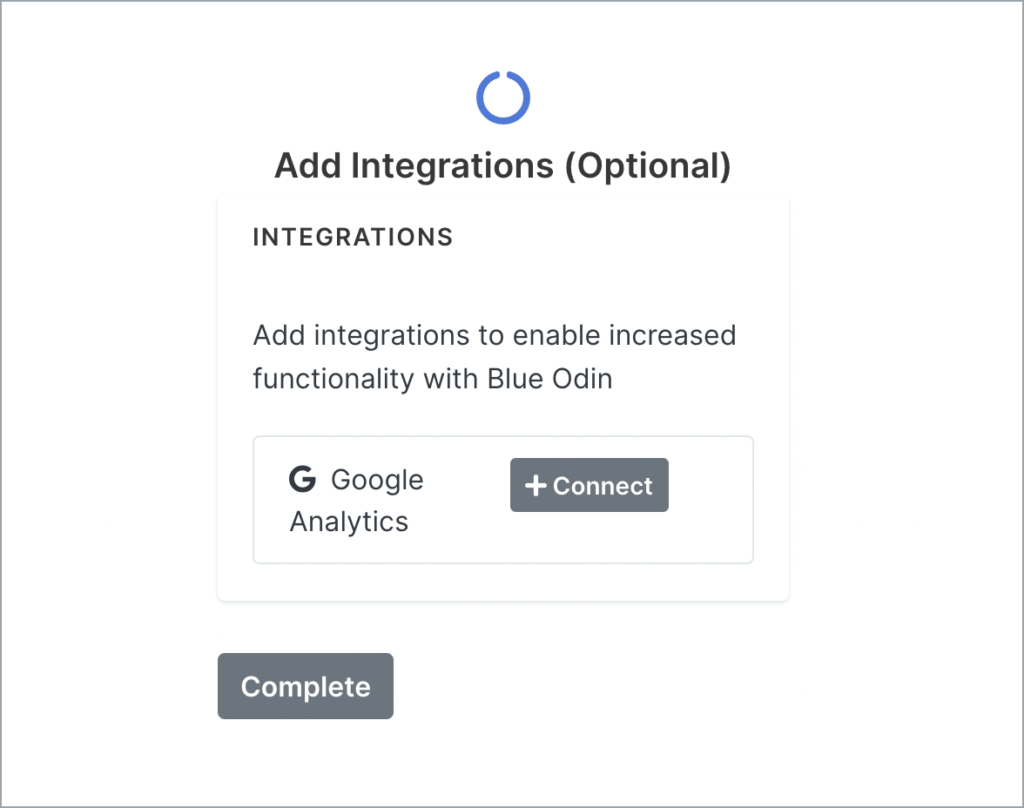Click the Add Integrations (Optional) heading
Viewport: 1024px width, 808px height.
504,165
